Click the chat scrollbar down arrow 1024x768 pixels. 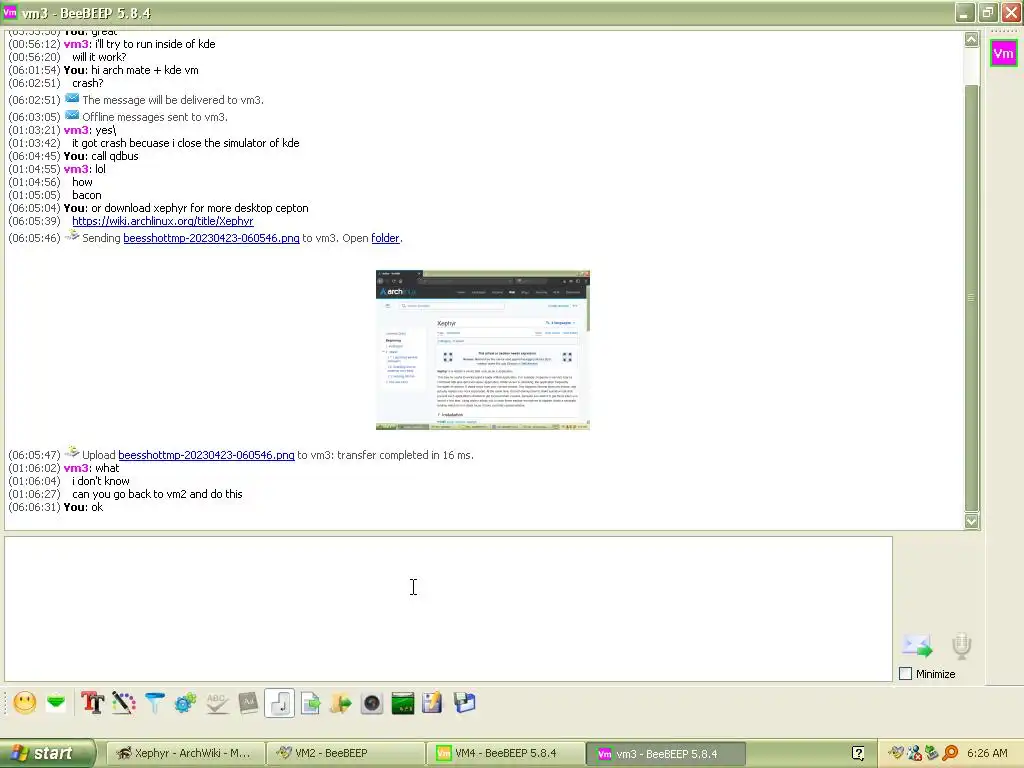tap(972, 520)
